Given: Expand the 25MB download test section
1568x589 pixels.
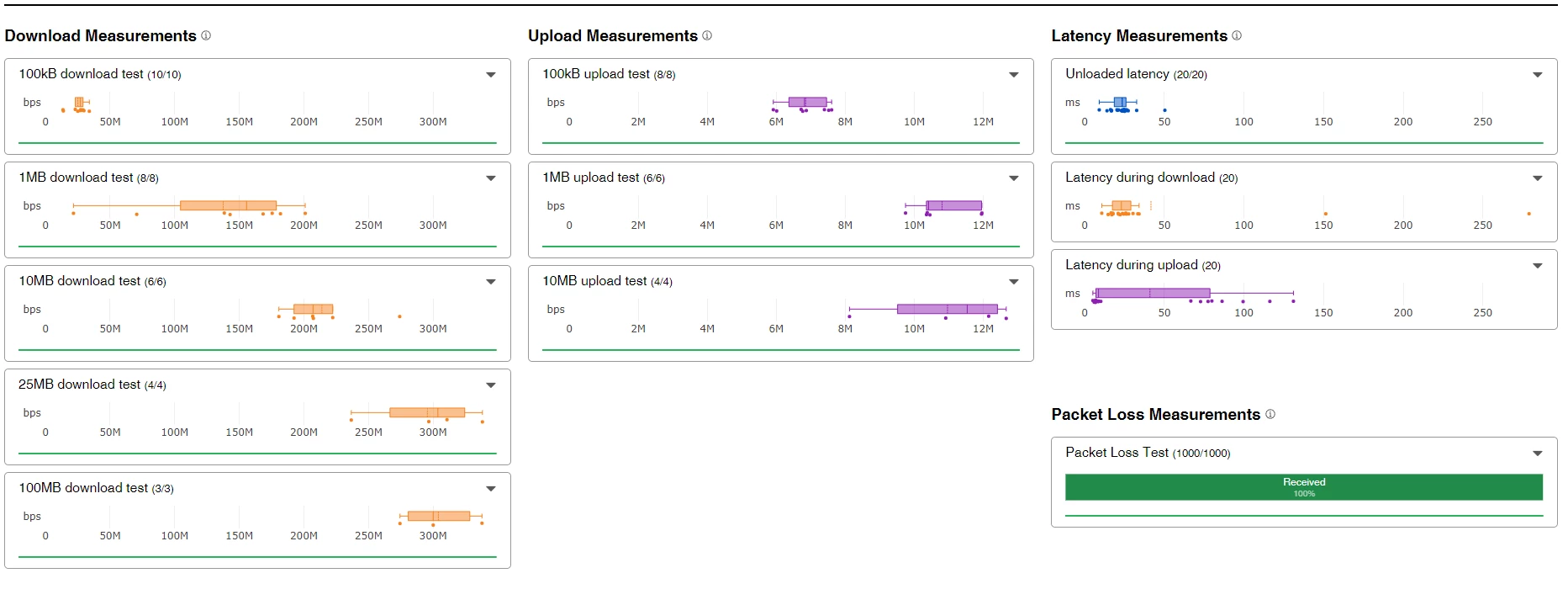Looking at the screenshot, I should (x=491, y=385).
